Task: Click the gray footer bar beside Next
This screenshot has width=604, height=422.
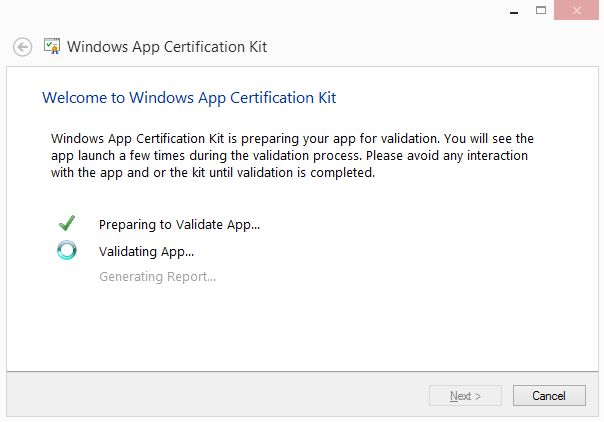Action: [218, 394]
